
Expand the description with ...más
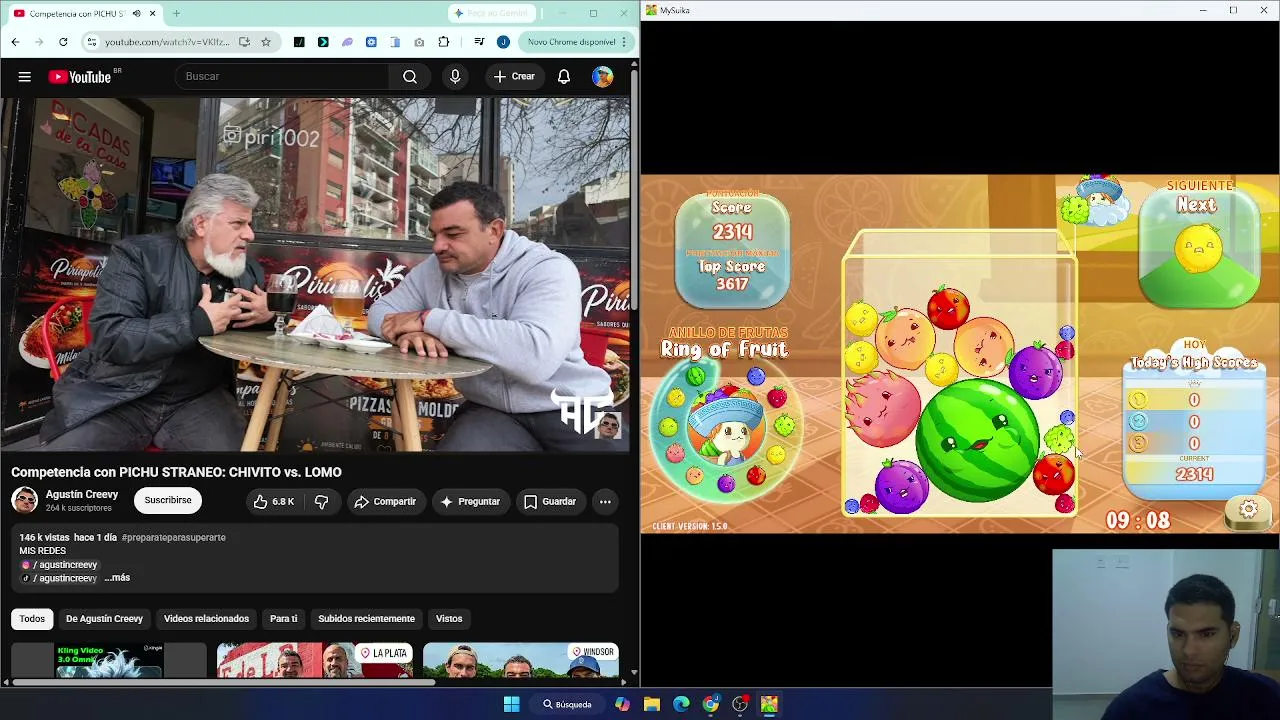coord(117,578)
